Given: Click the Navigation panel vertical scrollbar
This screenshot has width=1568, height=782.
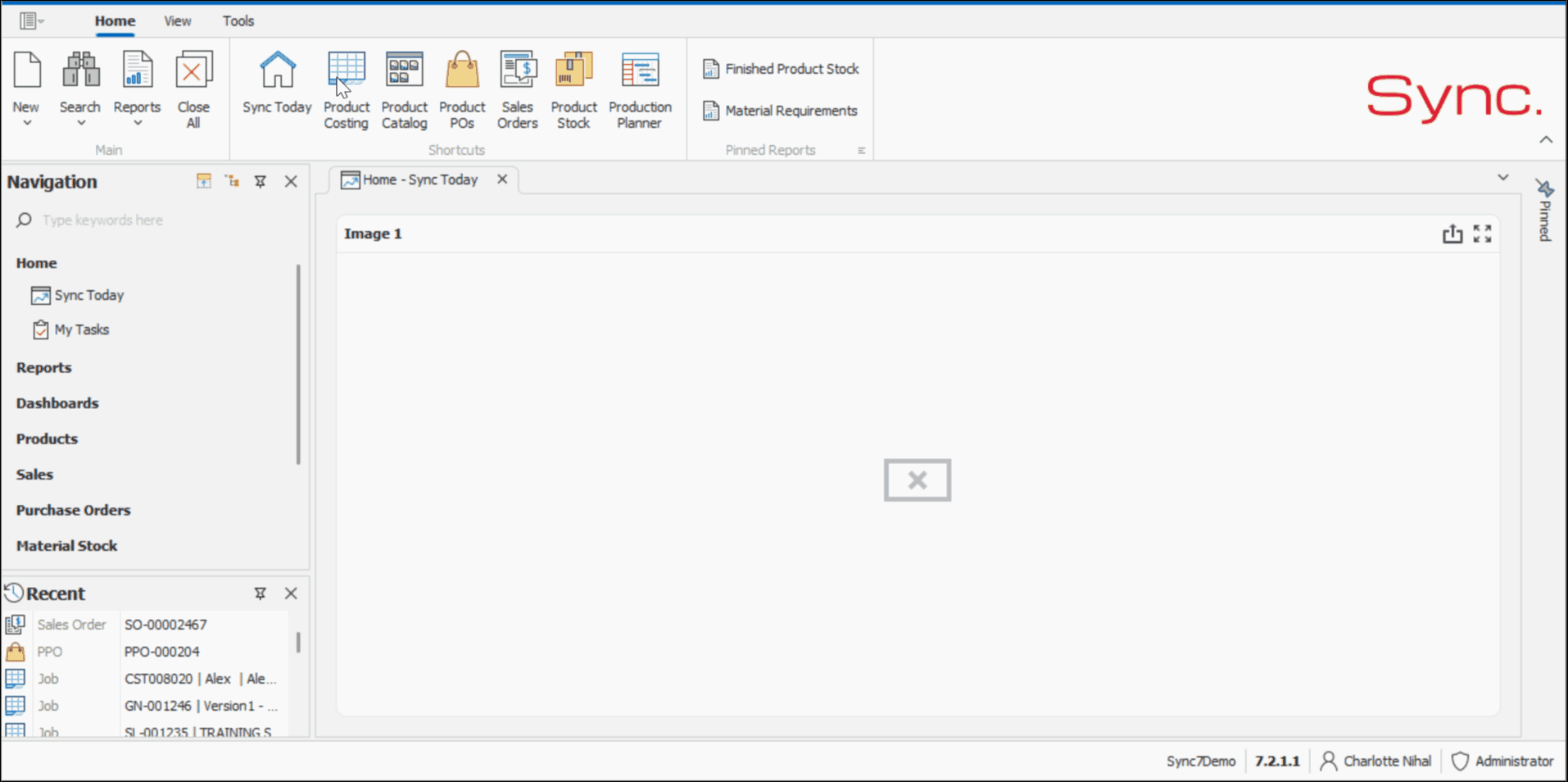Looking at the screenshot, I should click(x=298, y=364).
